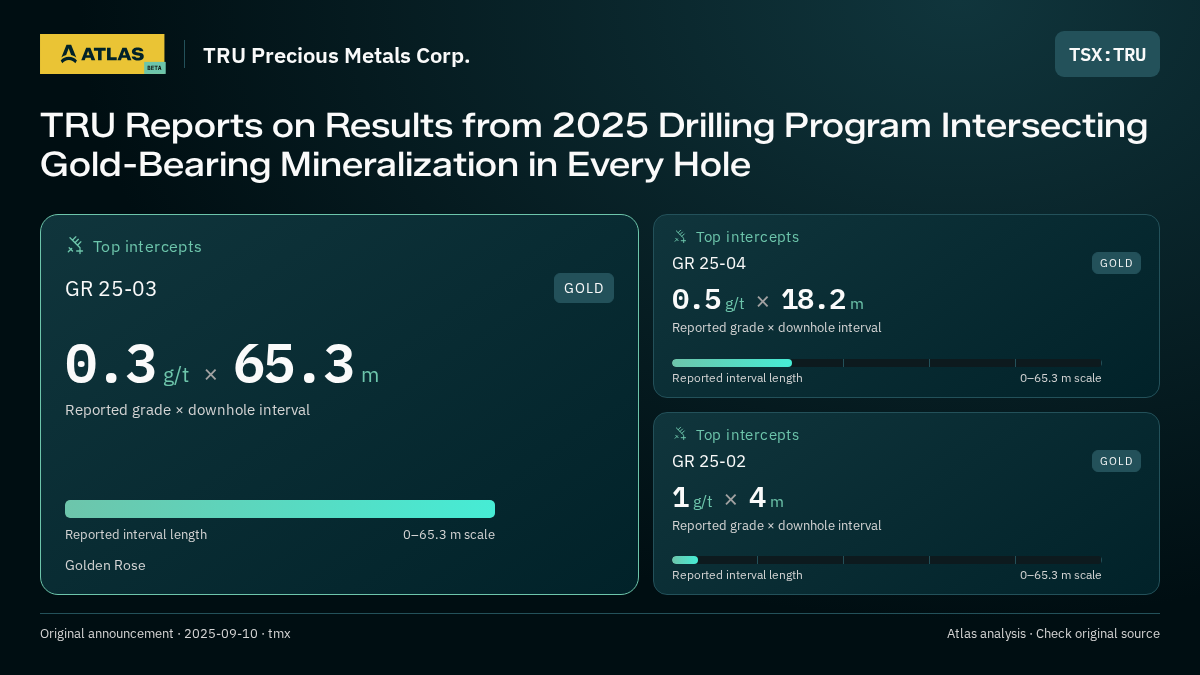Click 'Top intercepts' label in GR 25-04 card

click(x=747, y=237)
